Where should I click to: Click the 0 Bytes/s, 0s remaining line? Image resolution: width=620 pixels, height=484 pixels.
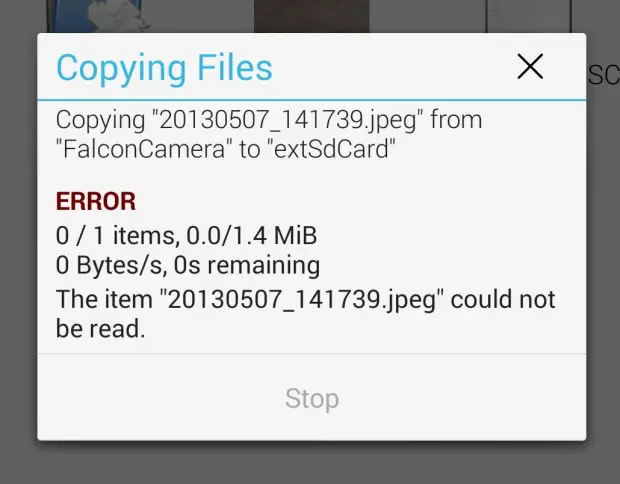click(x=188, y=265)
